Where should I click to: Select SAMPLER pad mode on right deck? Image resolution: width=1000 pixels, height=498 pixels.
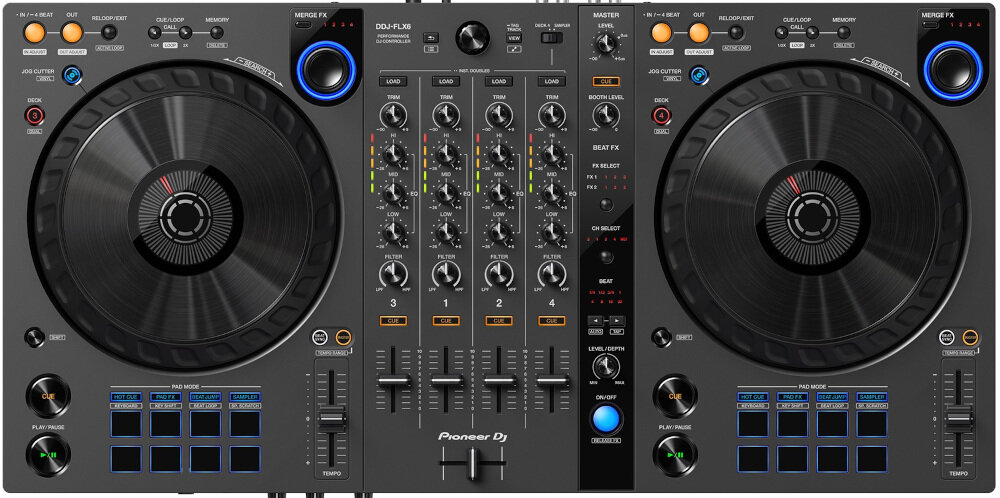[x=872, y=397]
